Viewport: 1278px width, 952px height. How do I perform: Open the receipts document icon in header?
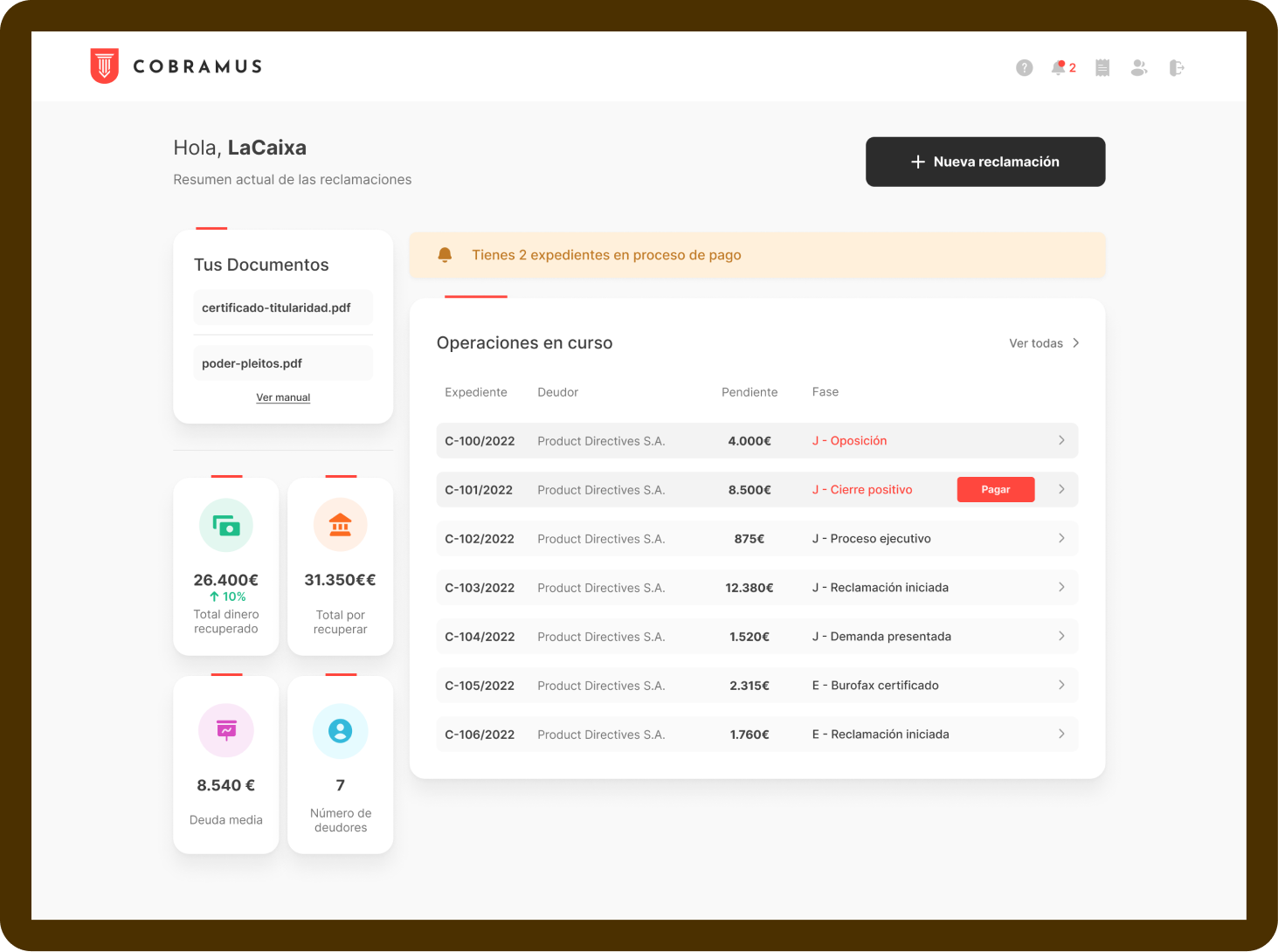[1102, 67]
